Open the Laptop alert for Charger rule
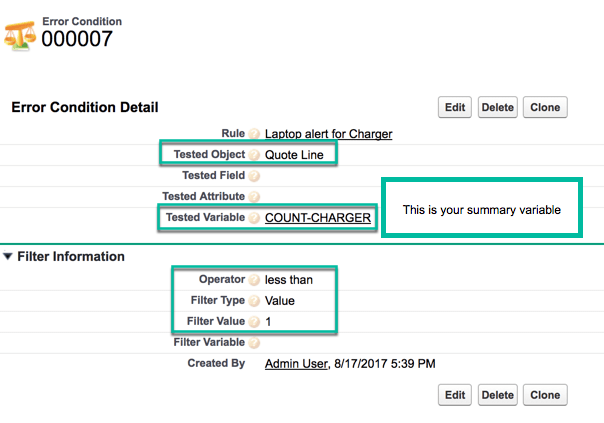Viewport: 604px width, 423px height. [328, 134]
